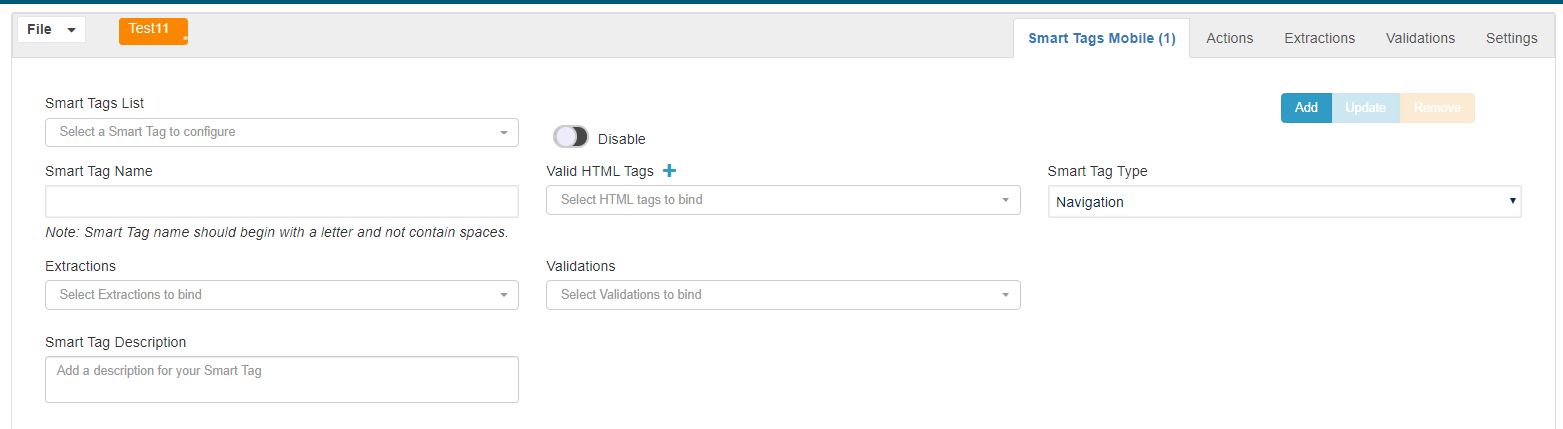Click the Remove button
This screenshot has height=429, width=1563.
coord(1437,108)
